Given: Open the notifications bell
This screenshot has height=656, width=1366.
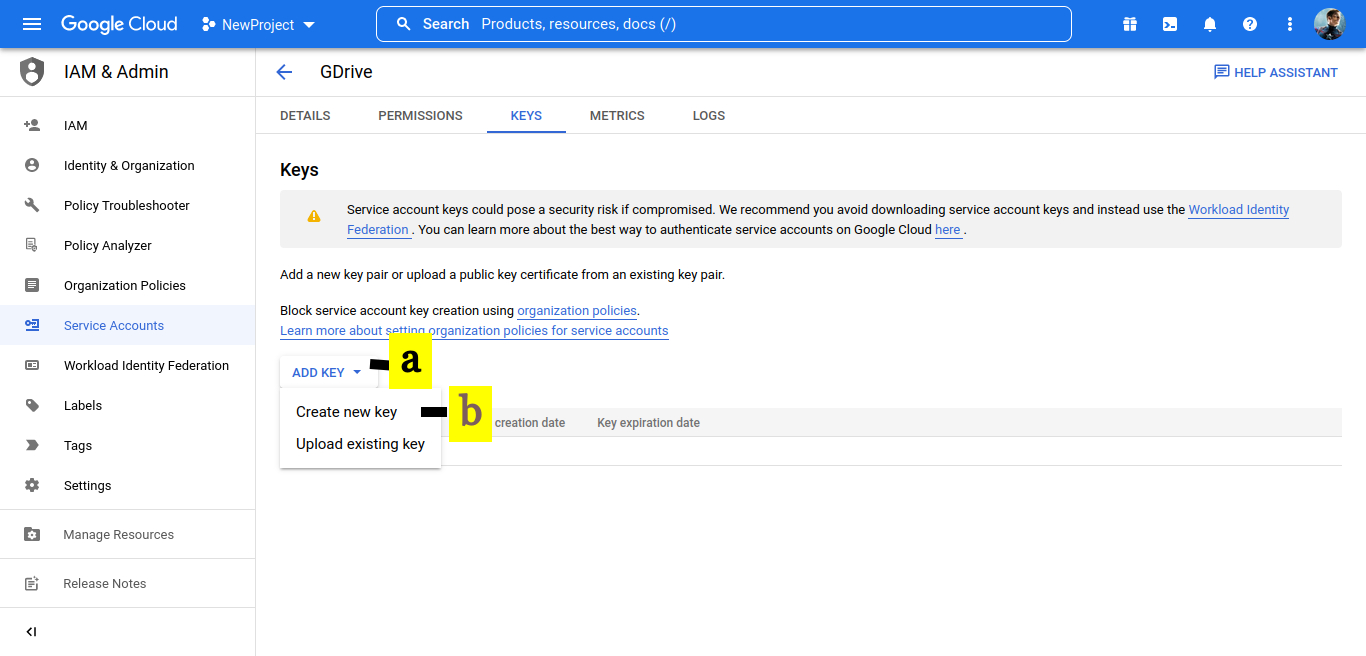Looking at the screenshot, I should pos(1210,24).
